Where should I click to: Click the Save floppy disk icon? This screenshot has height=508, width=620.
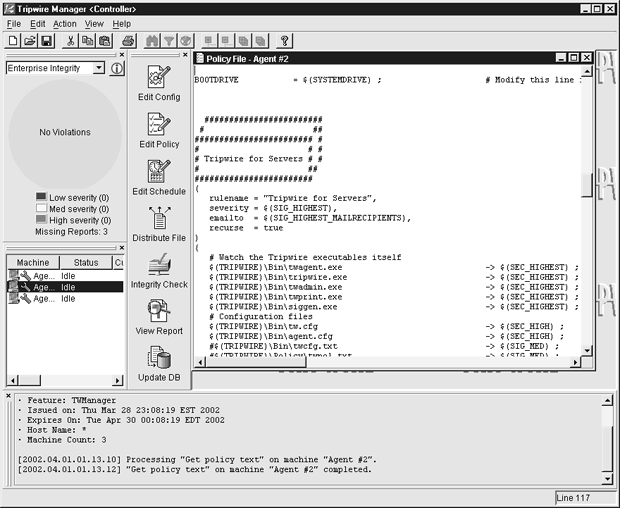click(x=47, y=41)
